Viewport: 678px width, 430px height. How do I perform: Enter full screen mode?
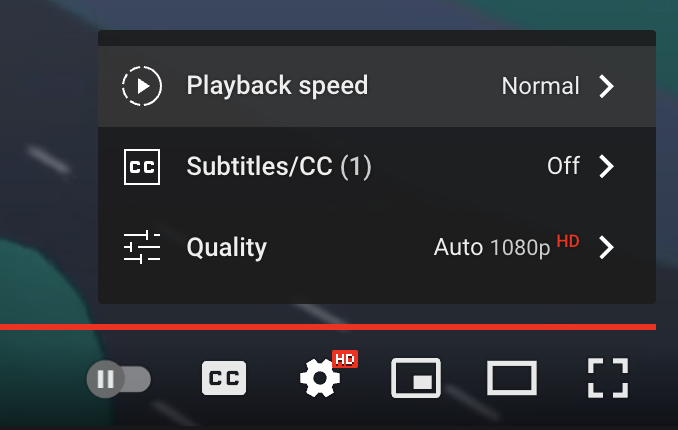pyautogui.click(x=607, y=379)
